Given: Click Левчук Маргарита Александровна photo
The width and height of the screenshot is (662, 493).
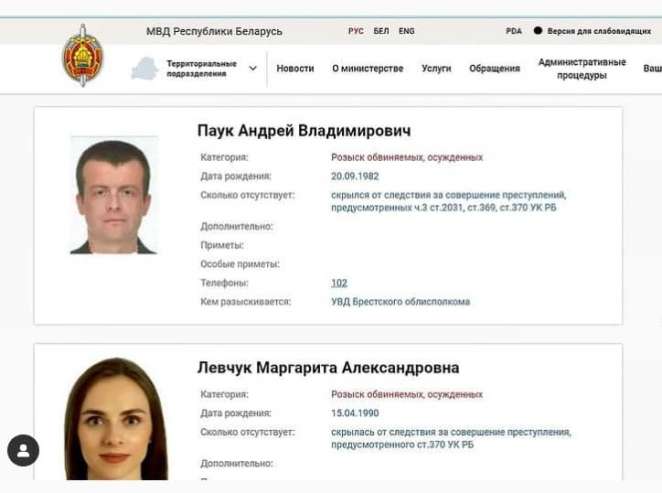Looking at the screenshot, I should coord(117,418).
